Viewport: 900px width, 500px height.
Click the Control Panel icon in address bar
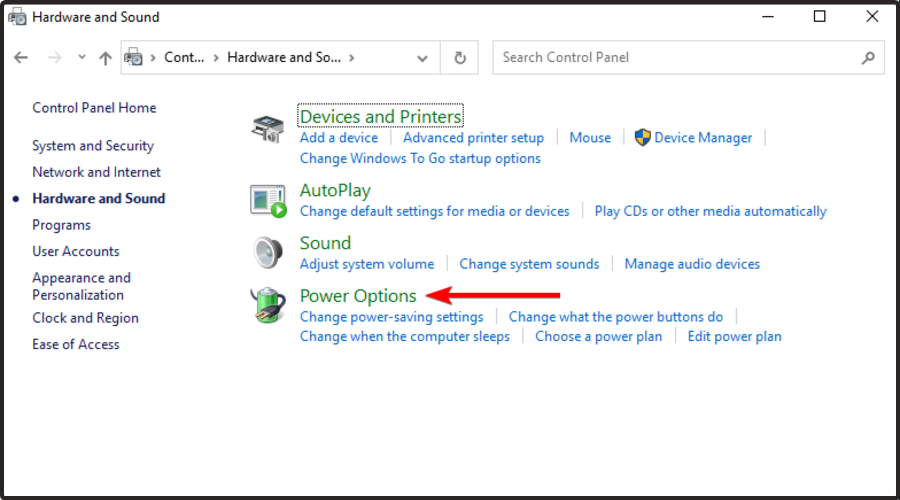point(134,57)
